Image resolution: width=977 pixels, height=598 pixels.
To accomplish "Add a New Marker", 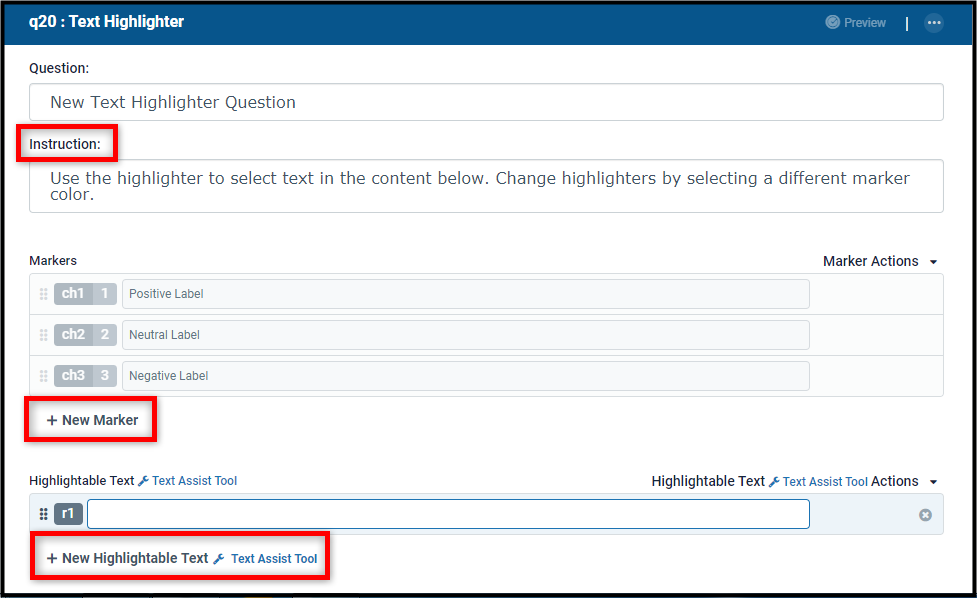I will pyautogui.click(x=92, y=420).
